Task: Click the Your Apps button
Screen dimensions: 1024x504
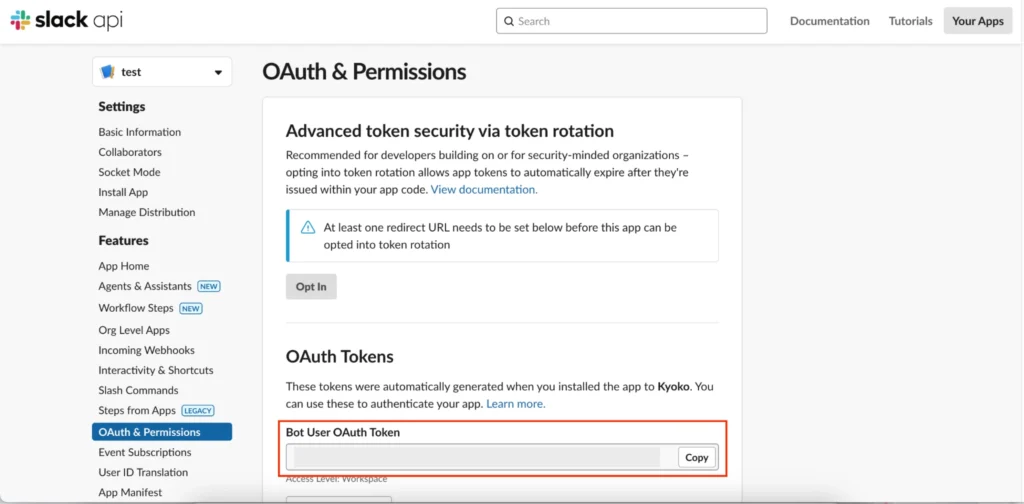Action: click(977, 21)
